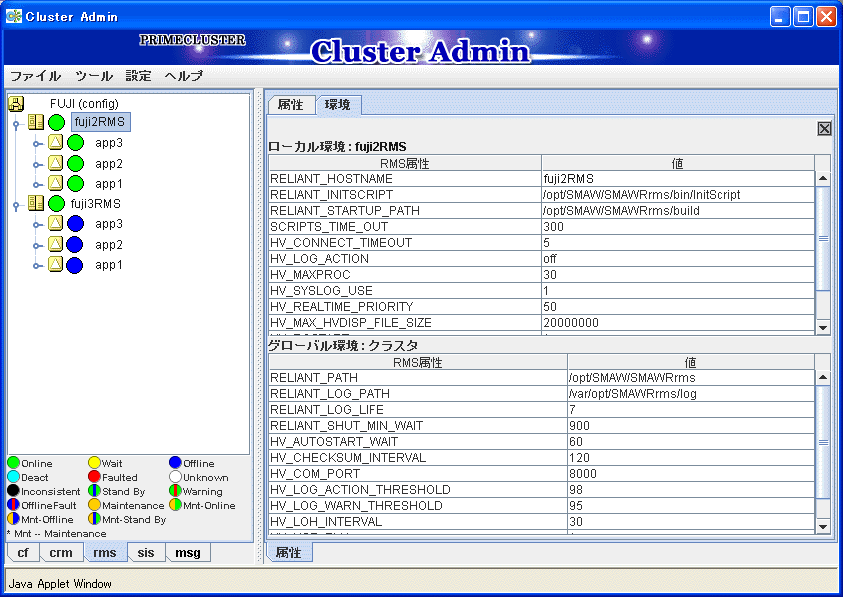843x597 pixels.
Task: Click the green status circle of app1 under fuji2RMS
Action: [75, 183]
